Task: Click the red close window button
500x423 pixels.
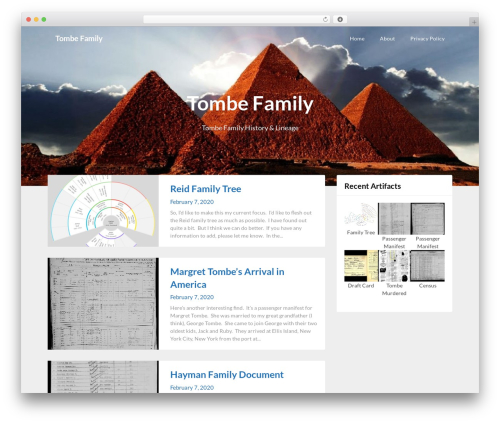Action: pos(29,20)
